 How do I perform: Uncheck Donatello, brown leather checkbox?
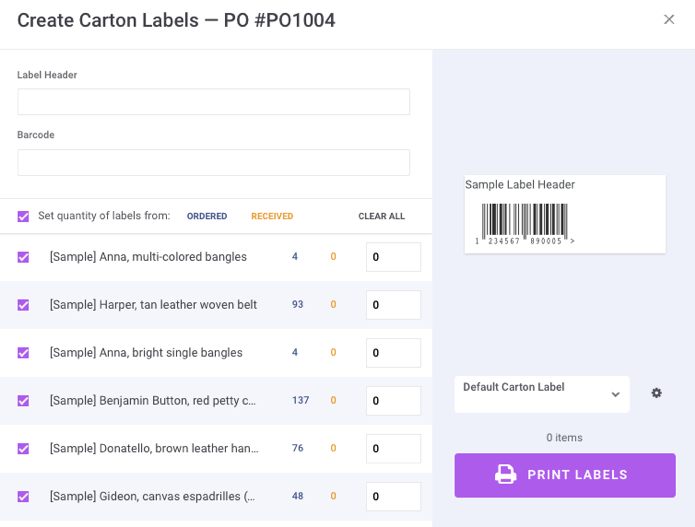(x=23, y=449)
